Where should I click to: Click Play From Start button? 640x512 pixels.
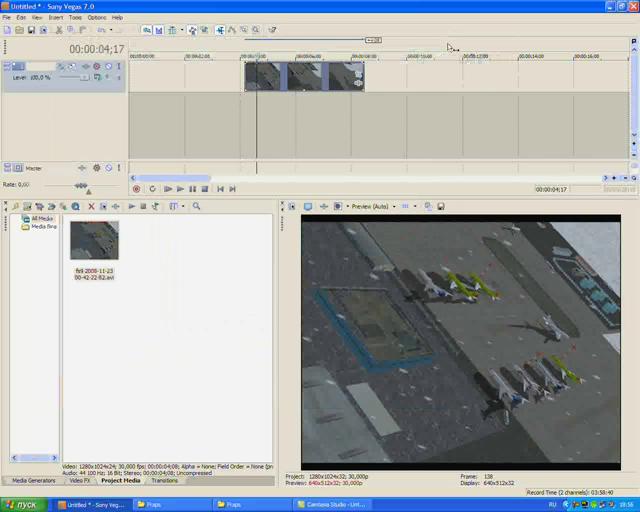pos(167,189)
